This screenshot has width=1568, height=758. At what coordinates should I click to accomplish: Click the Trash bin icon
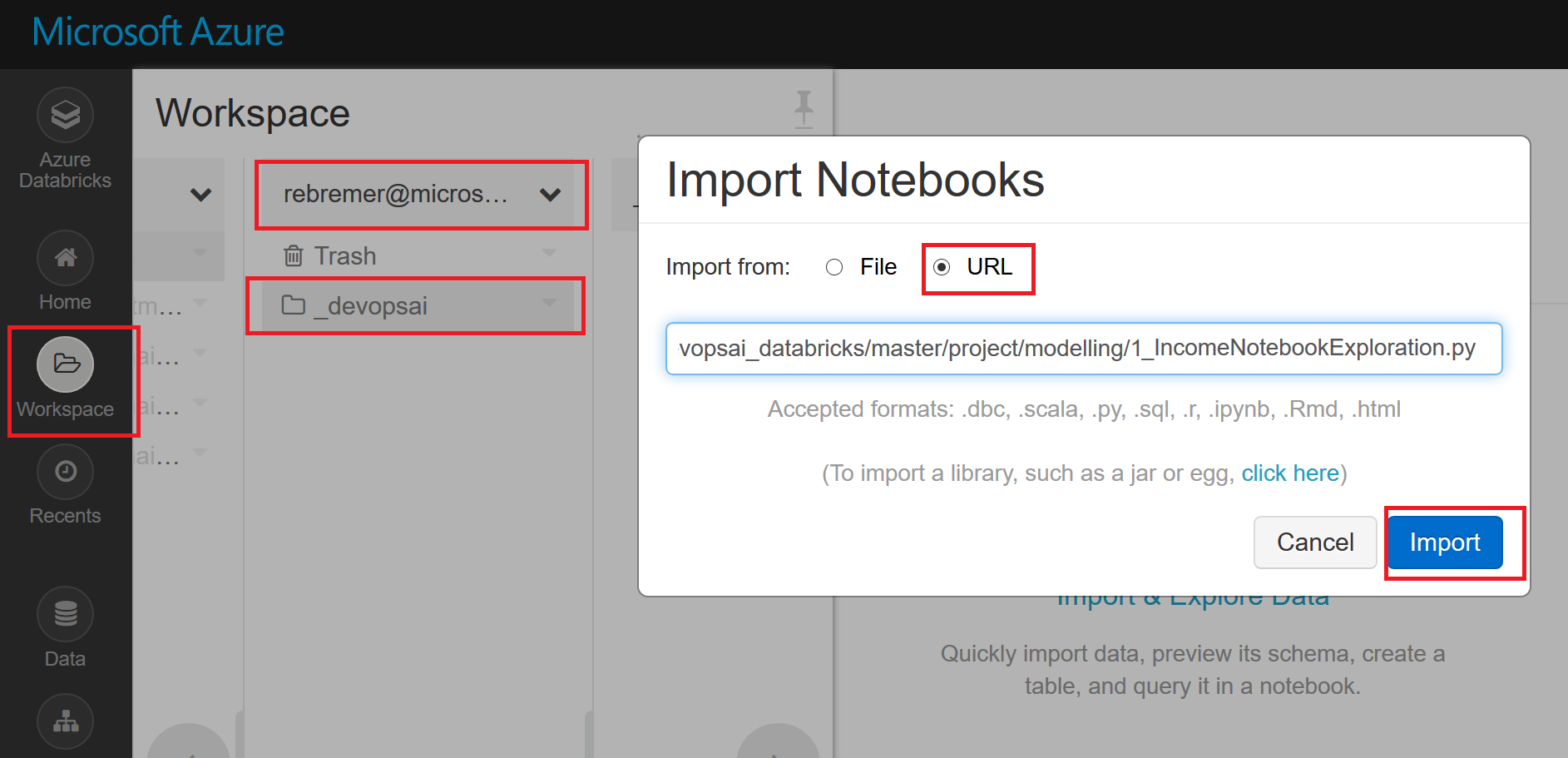coord(293,255)
